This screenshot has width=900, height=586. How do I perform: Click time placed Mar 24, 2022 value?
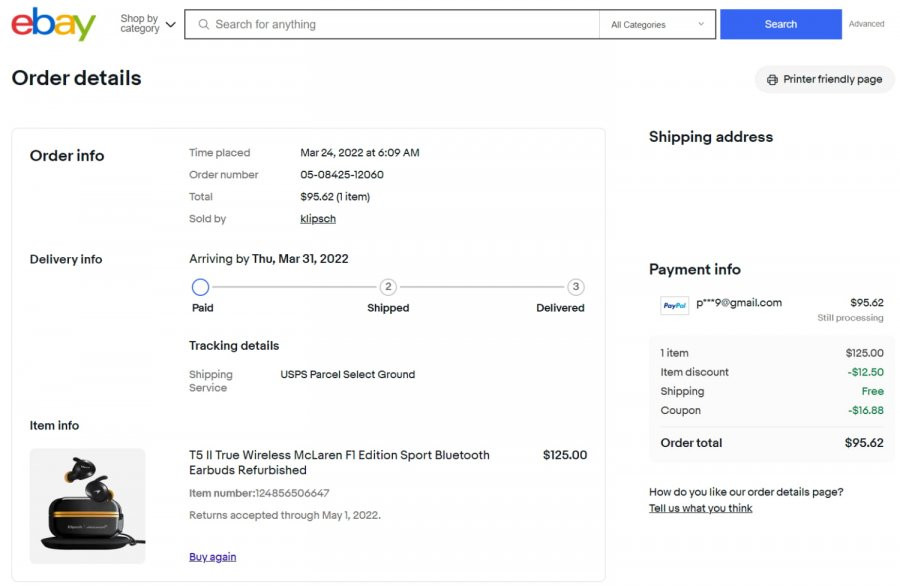pos(360,153)
